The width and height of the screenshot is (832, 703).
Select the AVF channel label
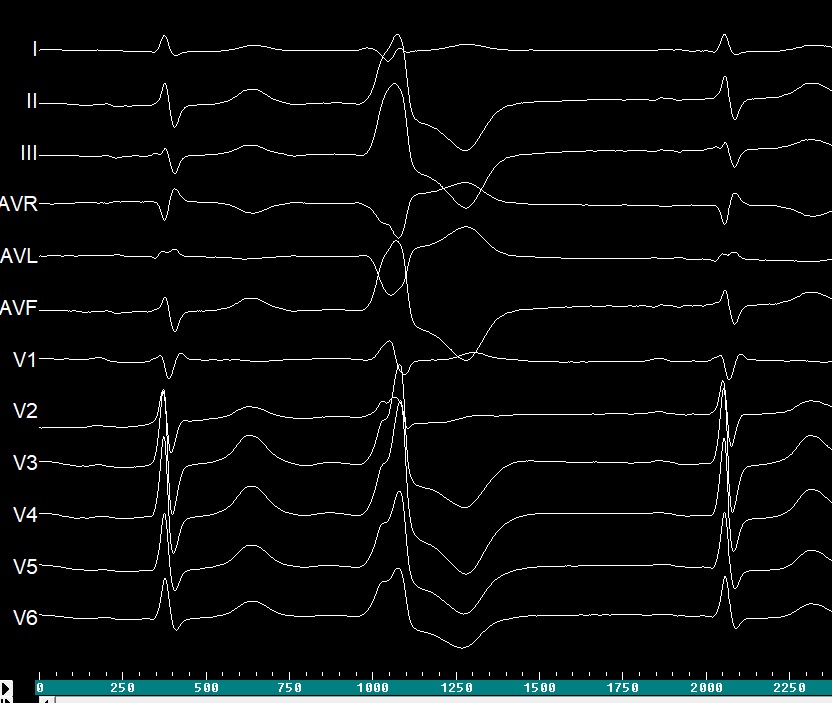19,307
